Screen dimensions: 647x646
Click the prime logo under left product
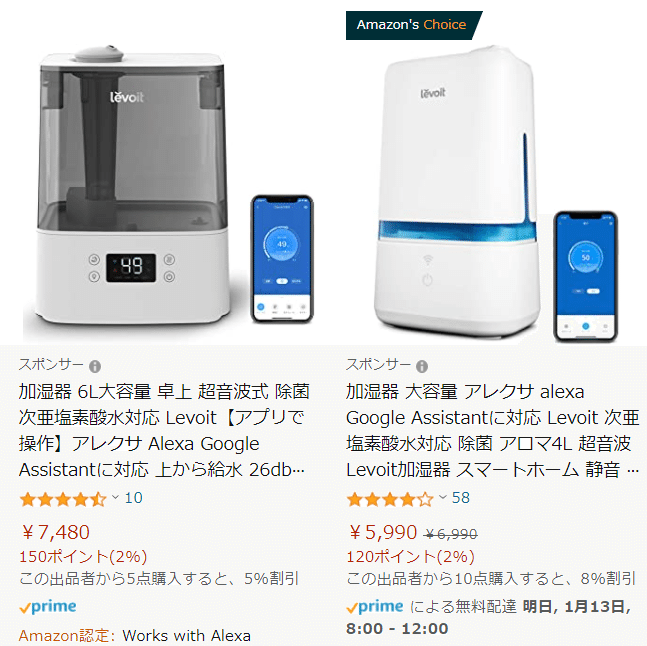click(x=48, y=607)
